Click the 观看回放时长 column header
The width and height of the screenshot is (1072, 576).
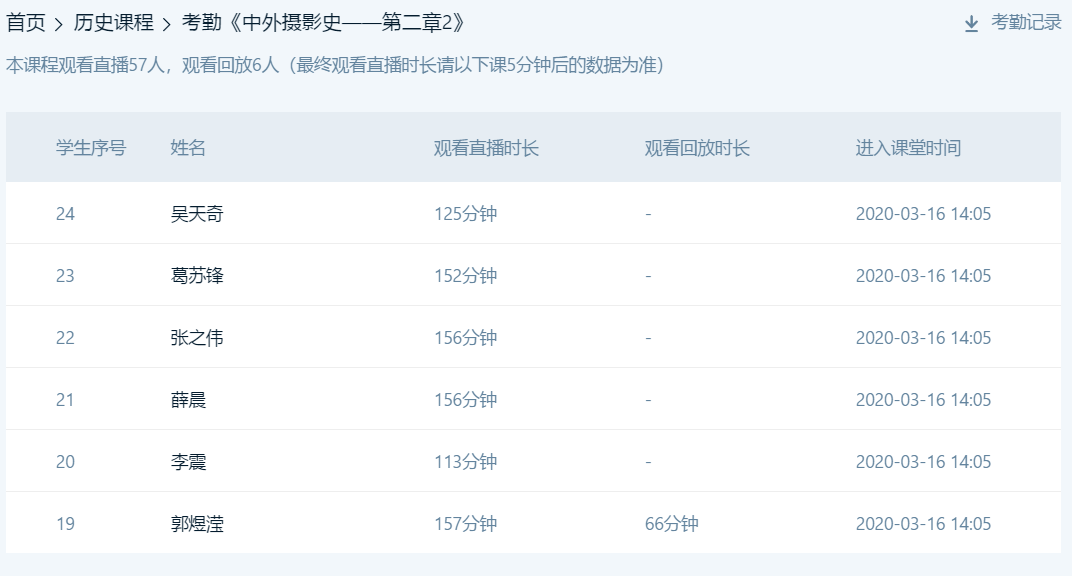point(697,148)
